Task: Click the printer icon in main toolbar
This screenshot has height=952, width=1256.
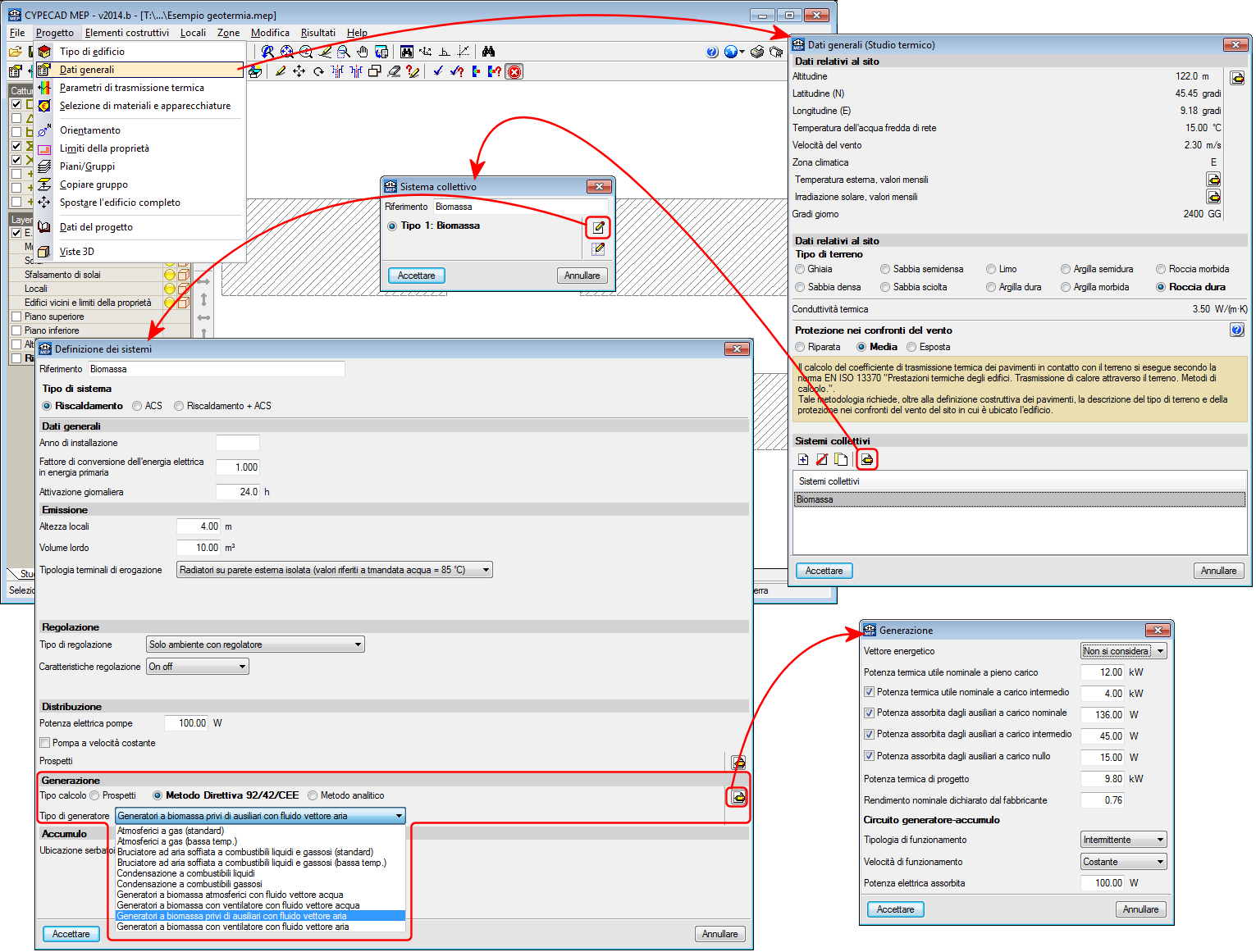Action: point(757,52)
